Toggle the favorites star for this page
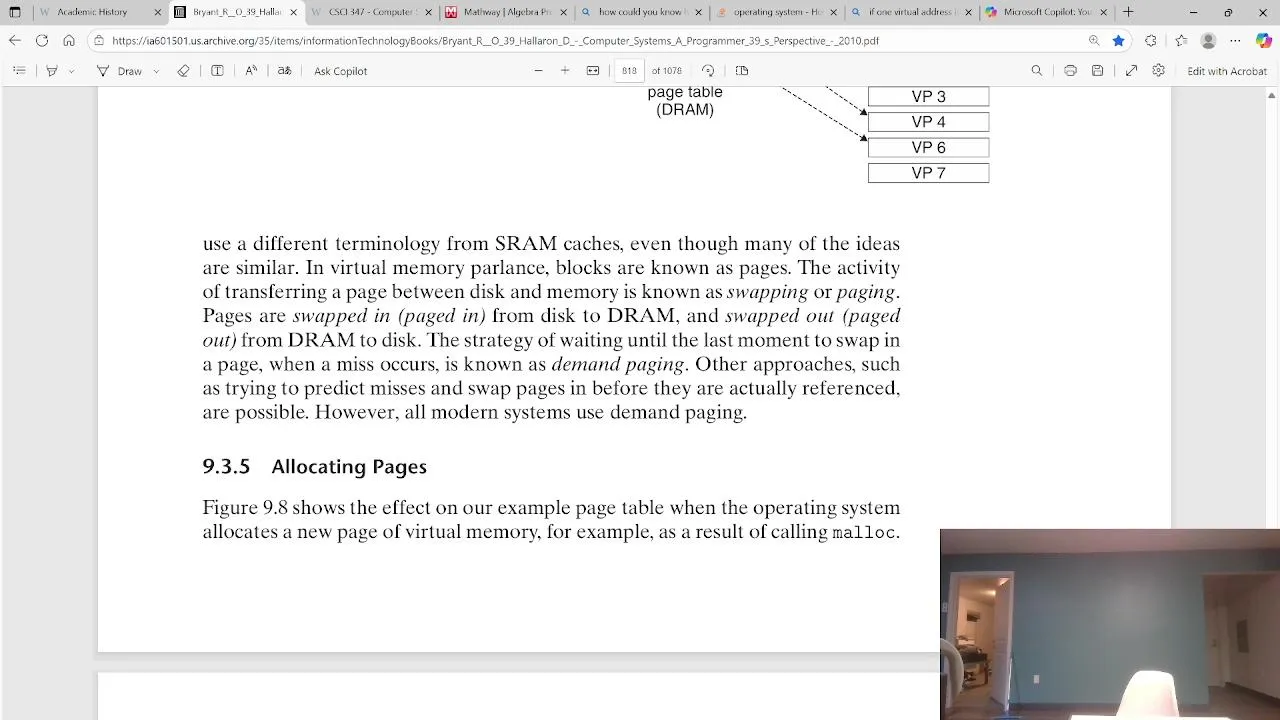Image resolution: width=1280 pixels, height=720 pixels. coord(1119,41)
